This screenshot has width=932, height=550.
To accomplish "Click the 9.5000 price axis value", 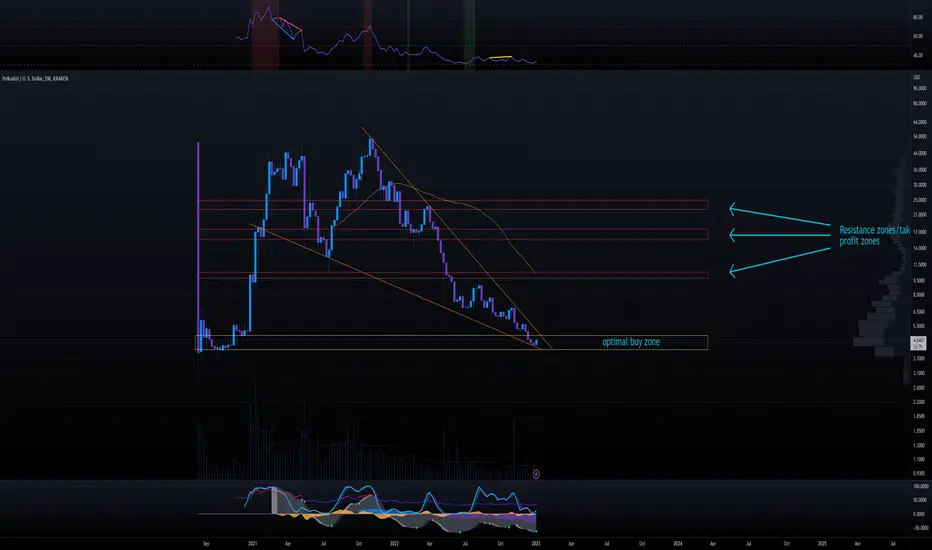I will click(919, 281).
